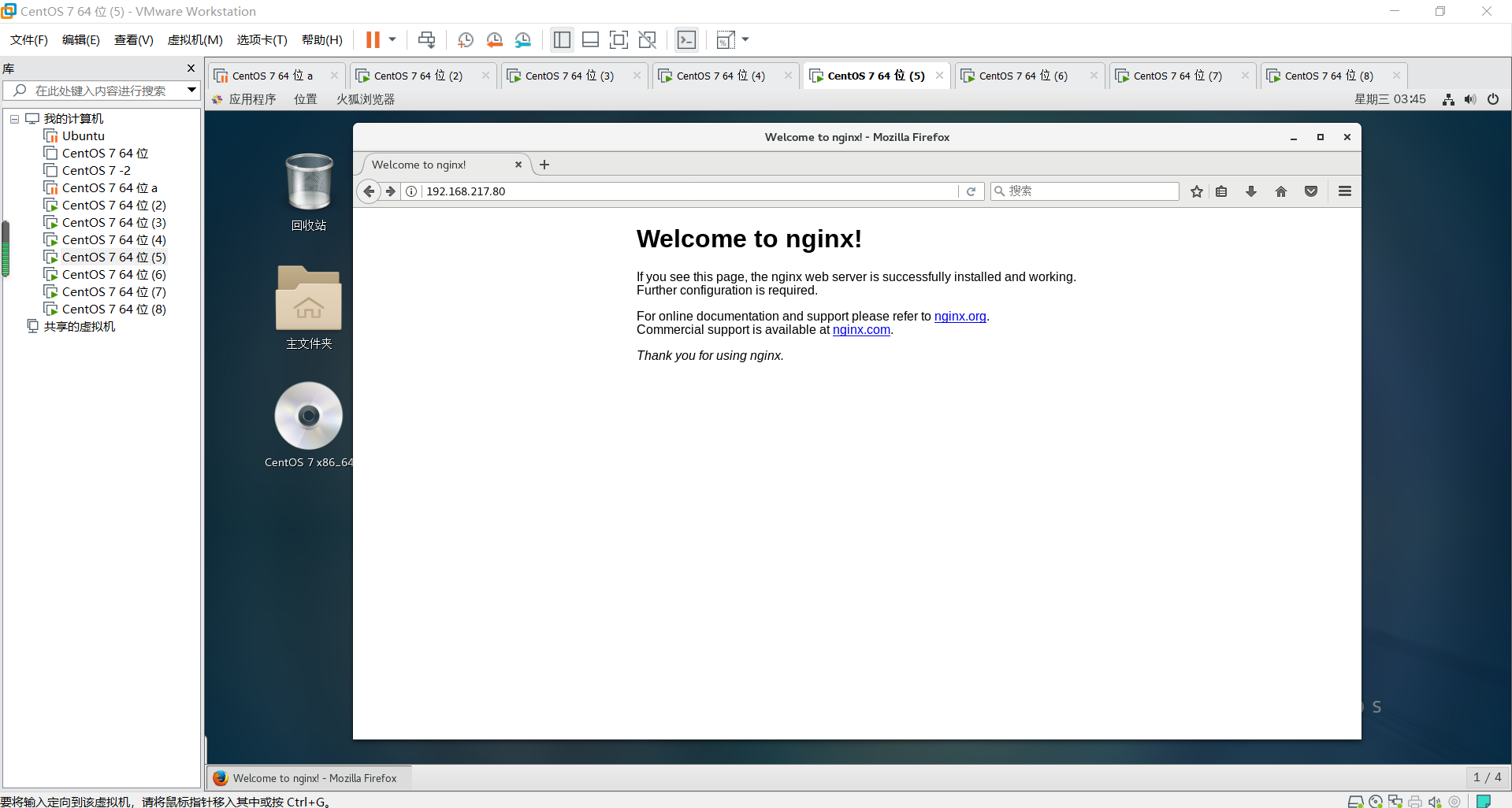1512x808 pixels.
Task: Open the 位置 menu in the CentOS panel
Action: pyautogui.click(x=306, y=99)
